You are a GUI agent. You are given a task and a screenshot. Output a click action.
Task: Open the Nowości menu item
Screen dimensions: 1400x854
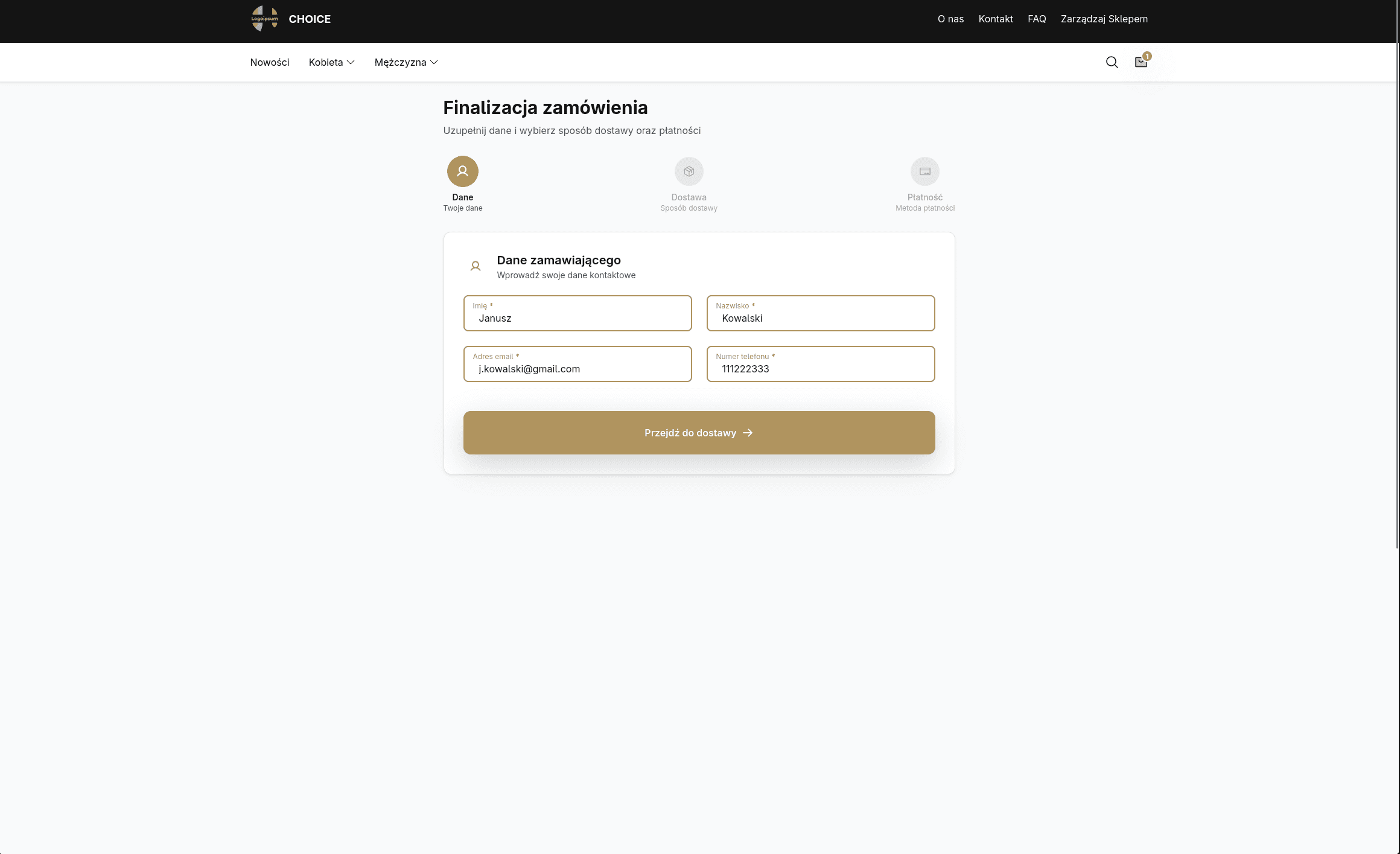pos(270,62)
